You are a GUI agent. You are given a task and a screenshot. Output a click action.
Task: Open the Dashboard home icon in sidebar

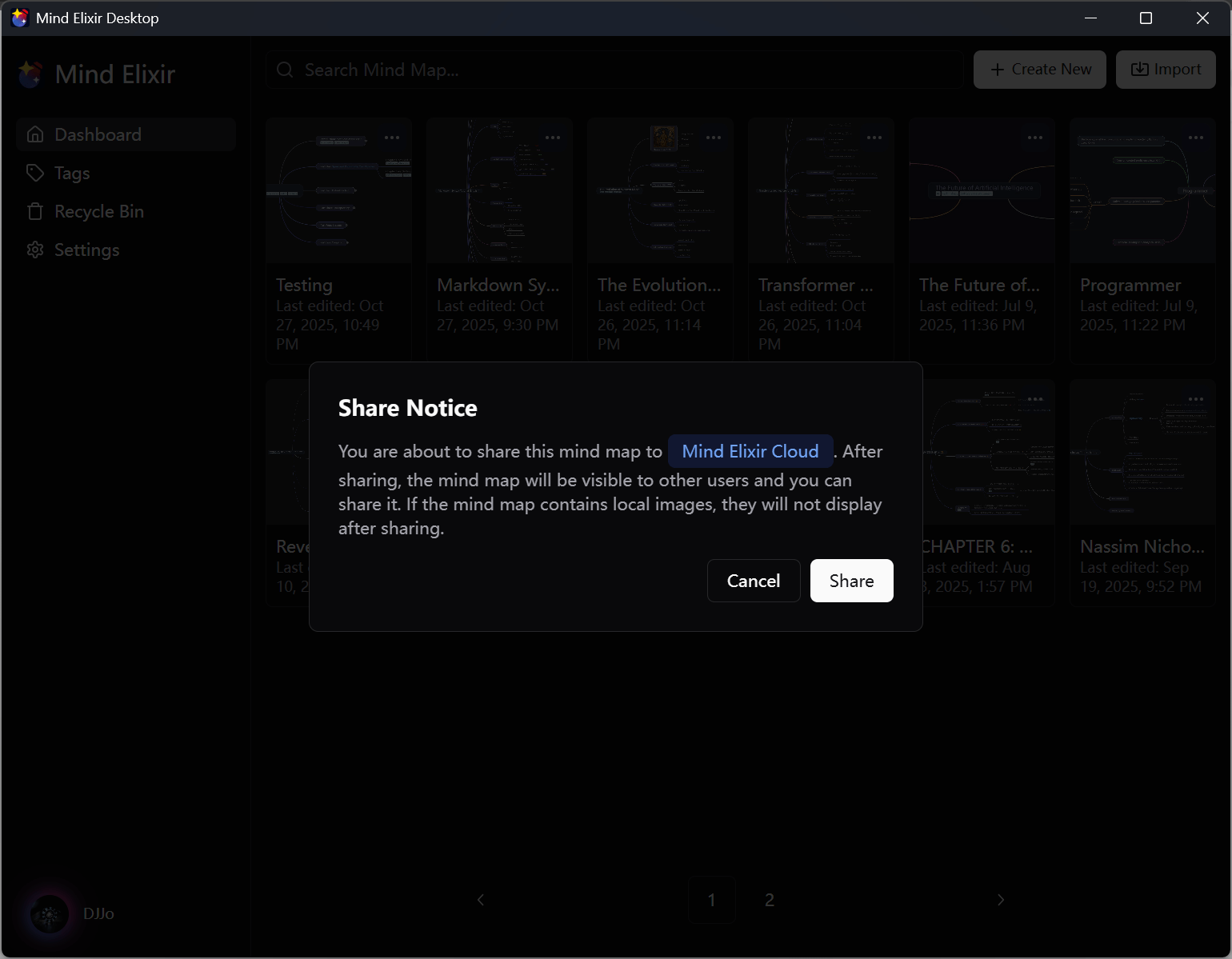click(35, 134)
